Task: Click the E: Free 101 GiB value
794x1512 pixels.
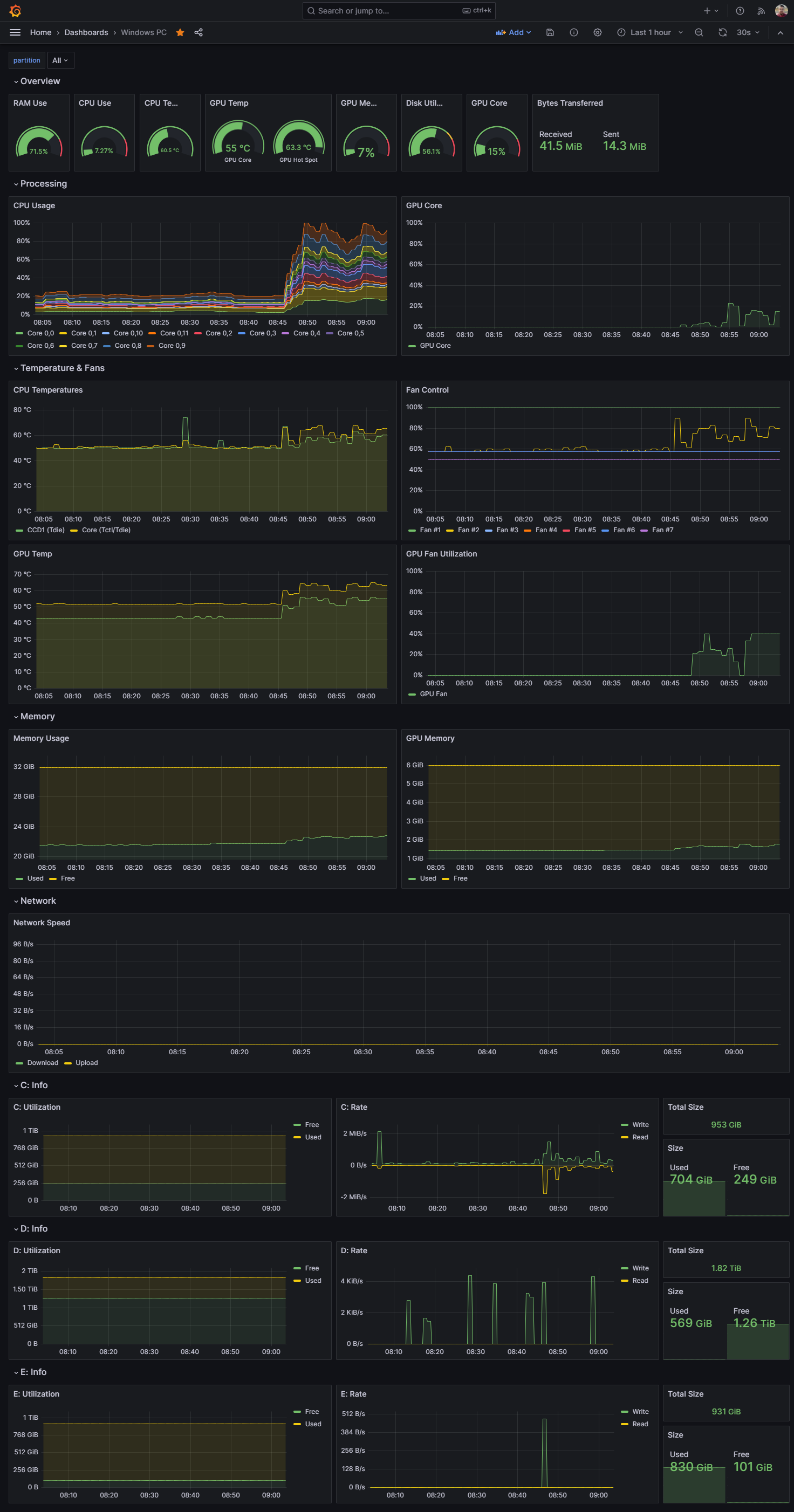Action: 753,1467
